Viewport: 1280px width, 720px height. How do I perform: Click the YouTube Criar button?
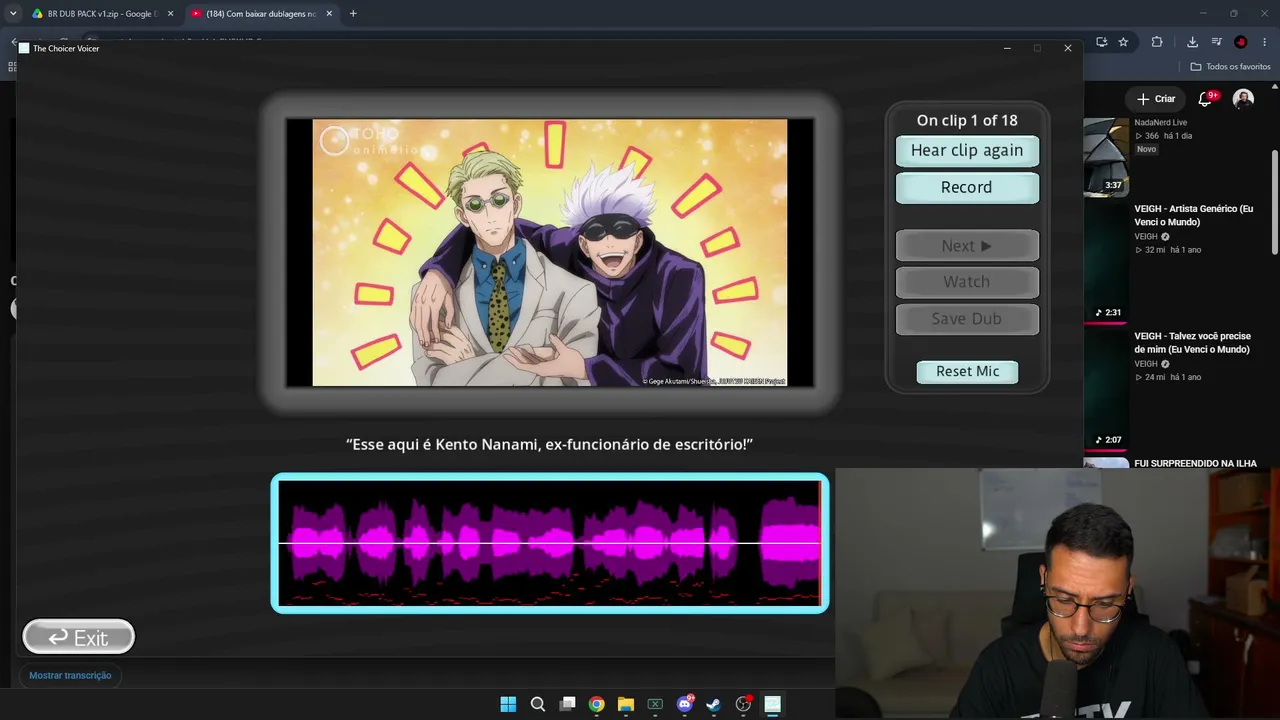[x=1156, y=99]
